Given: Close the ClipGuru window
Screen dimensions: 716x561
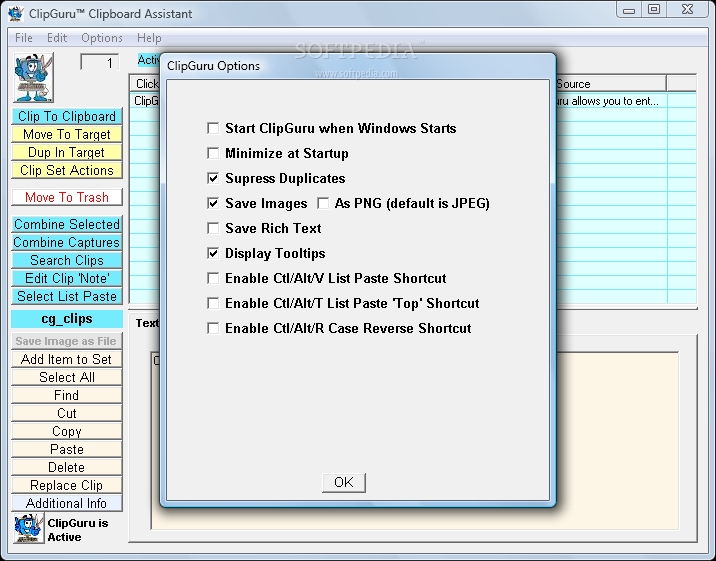Looking at the screenshot, I should coord(687,10).
